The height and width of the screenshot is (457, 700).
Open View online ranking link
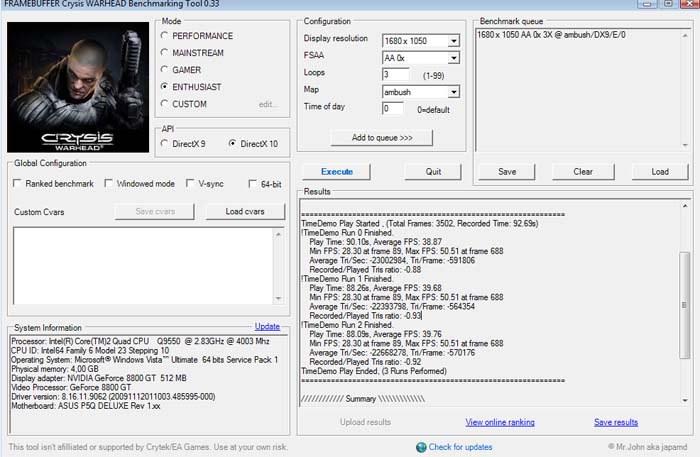(x=500, y=422)
